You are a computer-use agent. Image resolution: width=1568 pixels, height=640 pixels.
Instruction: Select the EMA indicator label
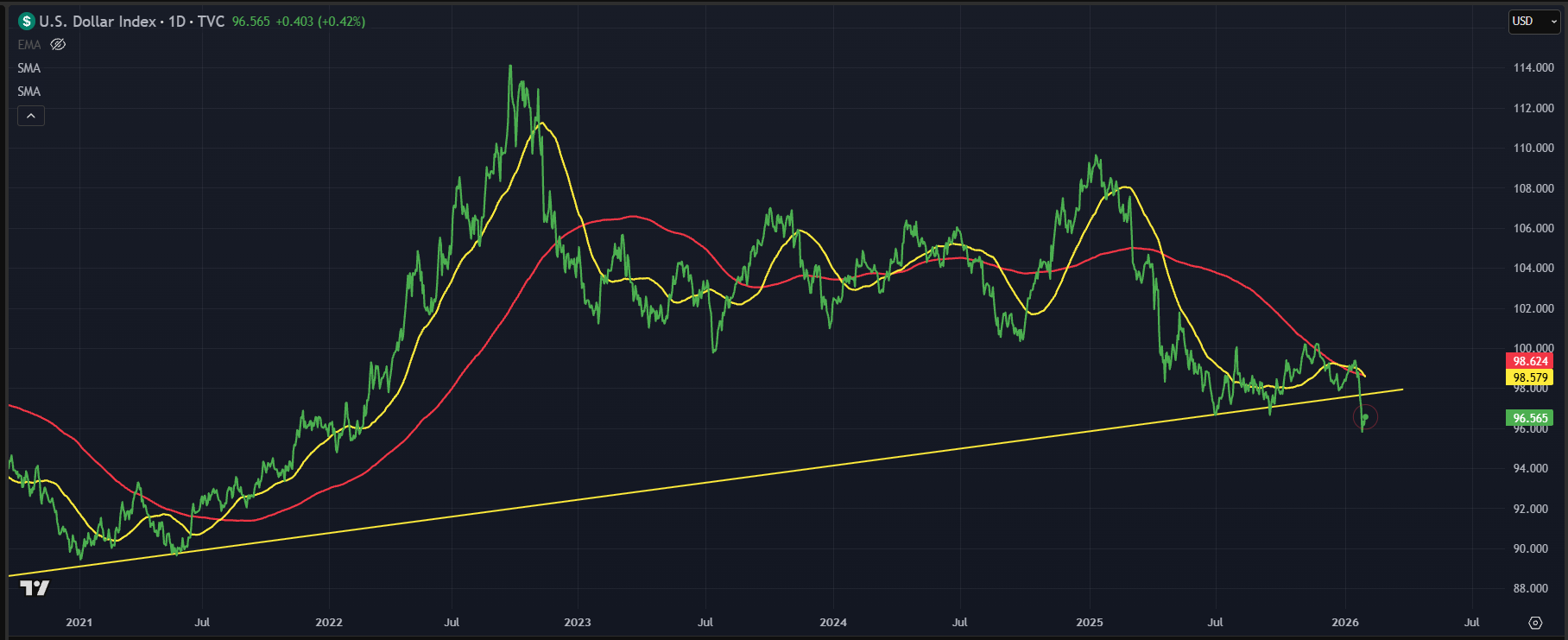pos(29,45)
